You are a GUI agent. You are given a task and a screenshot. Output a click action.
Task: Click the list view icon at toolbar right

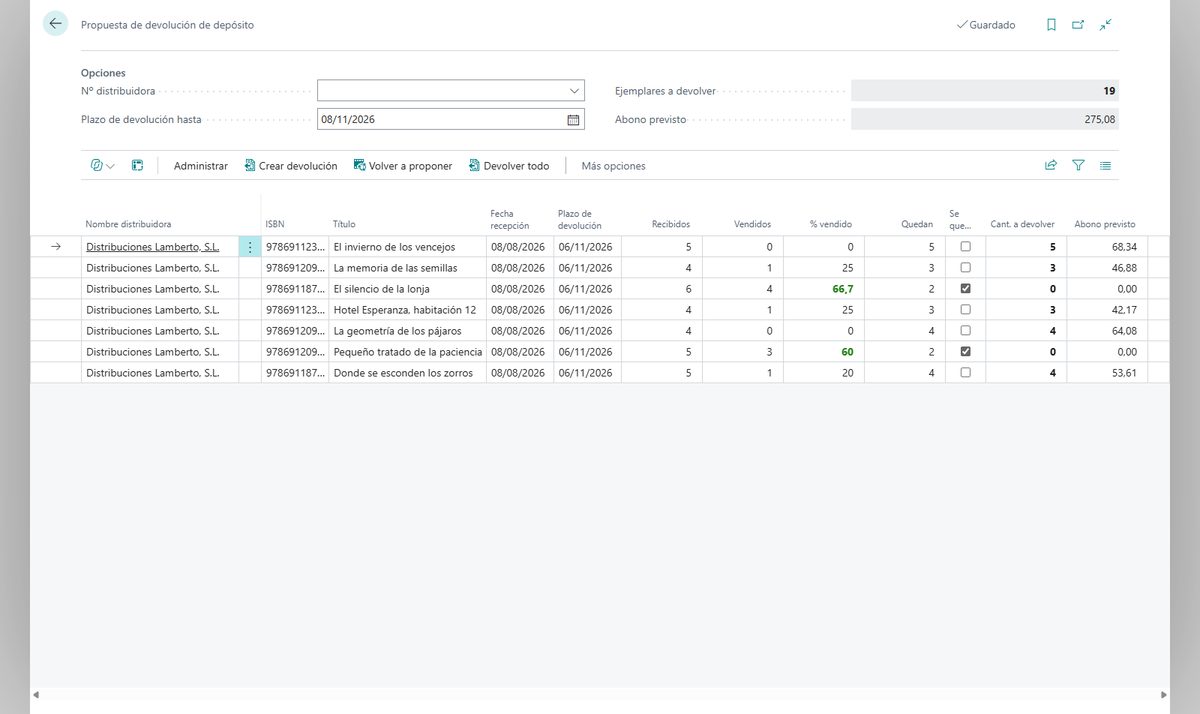(1105, 166)
